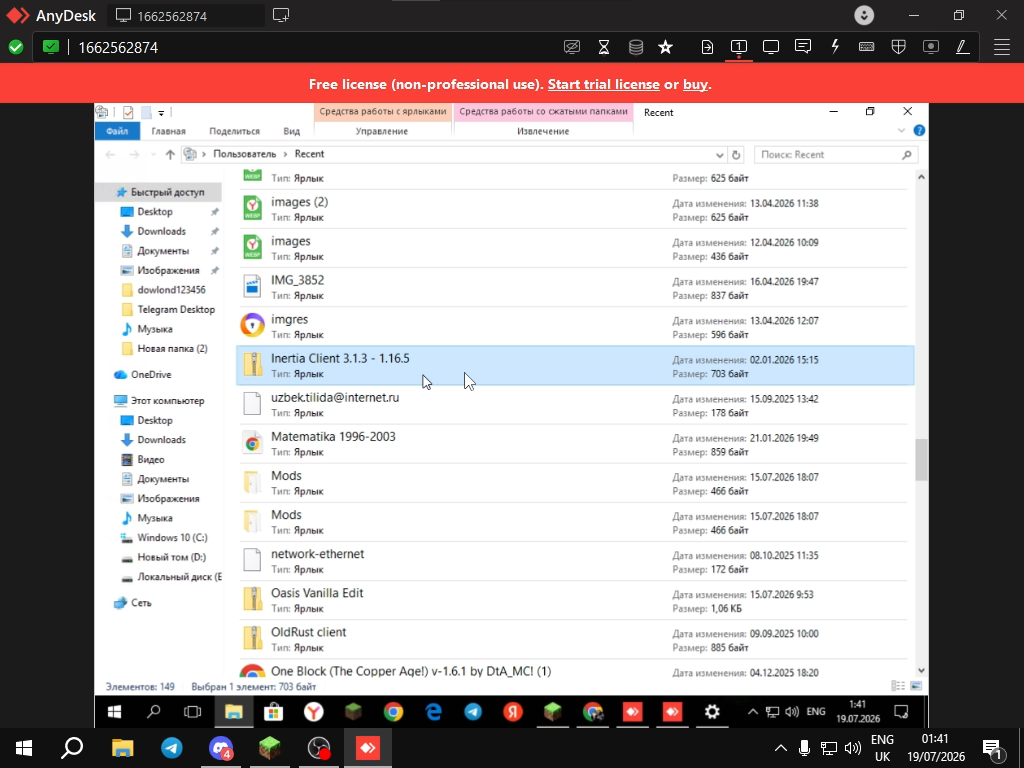Open the AnyDesk hamburger main menu
The height and width of the screenshot is (768, 1024).
pos(1002,47)
